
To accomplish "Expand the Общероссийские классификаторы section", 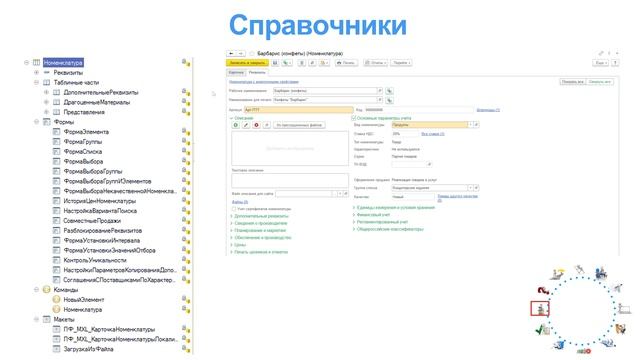I will coord(388,229).
